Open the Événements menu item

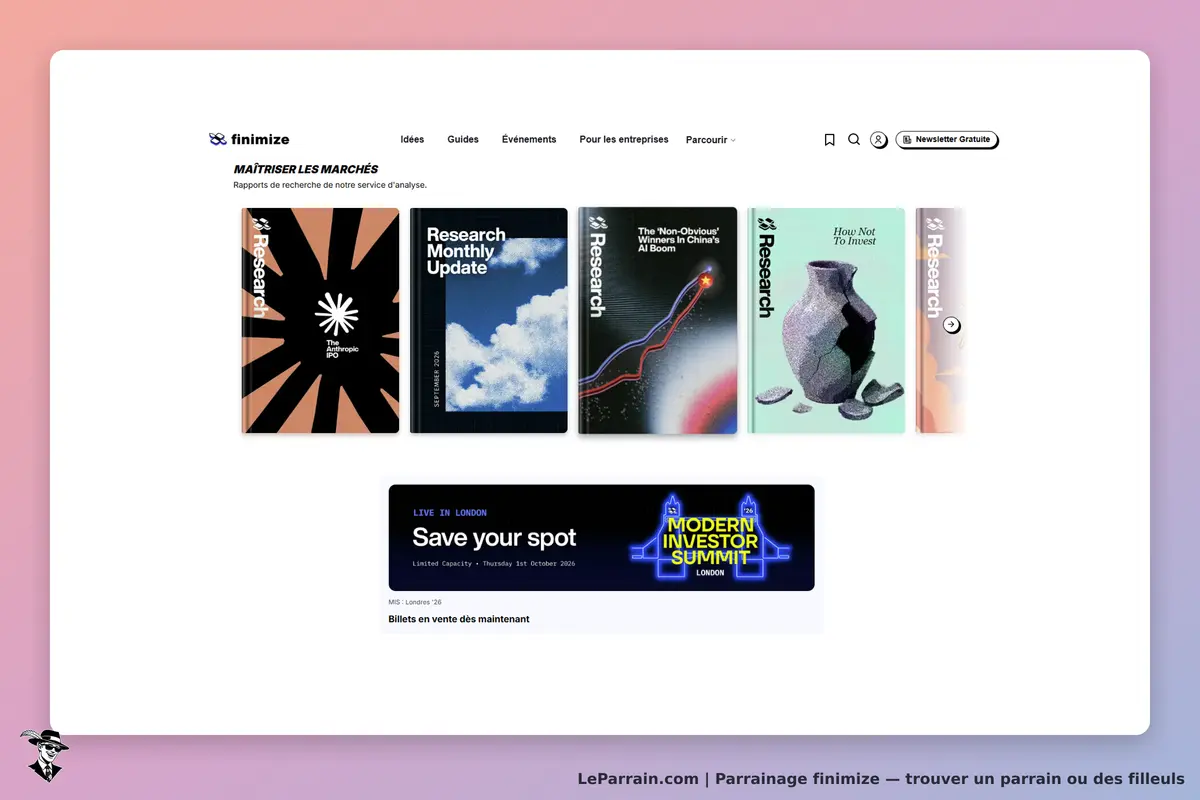click(529, 140)
